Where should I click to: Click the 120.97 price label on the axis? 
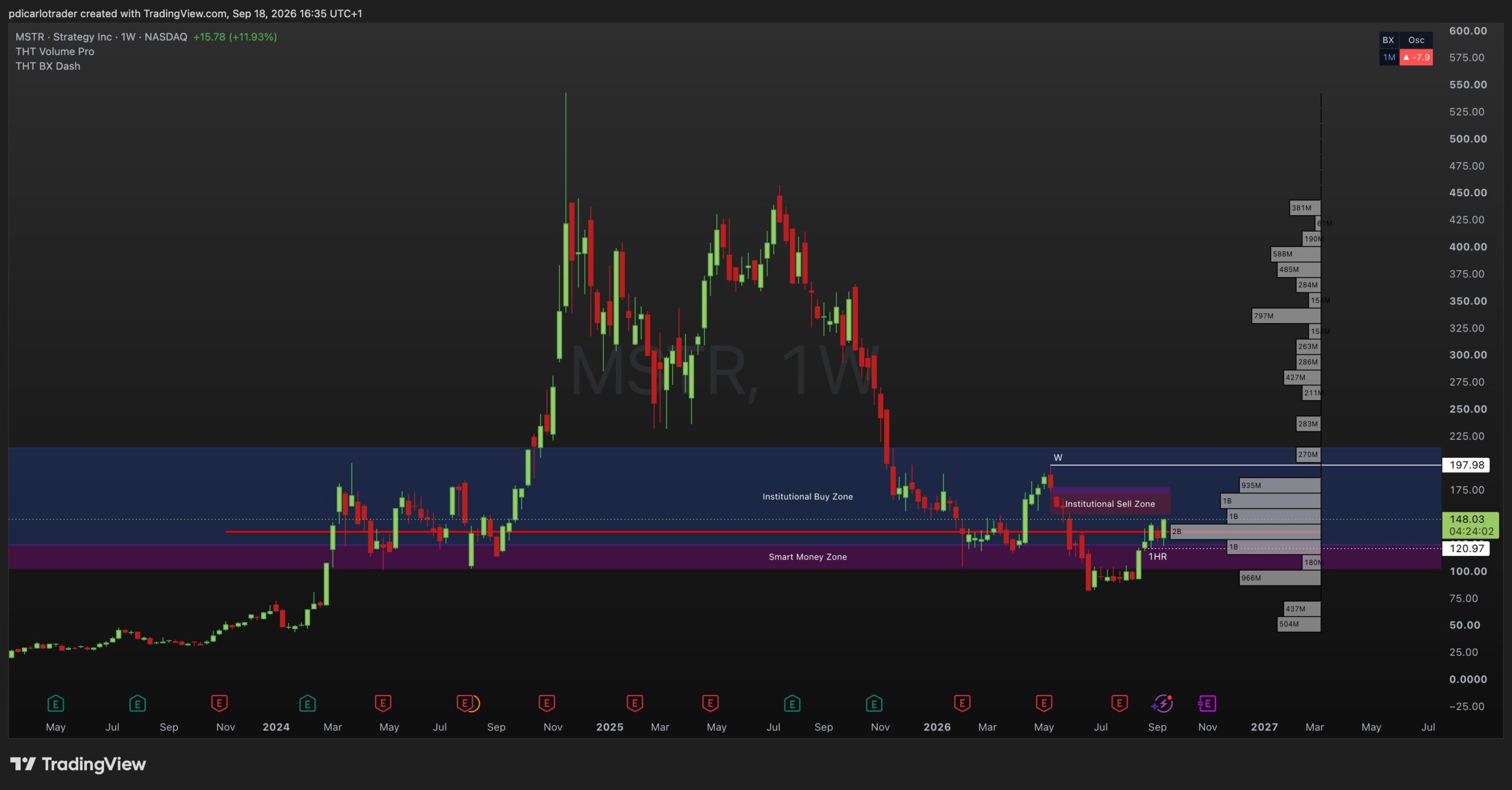click(x=1467, y=548)
